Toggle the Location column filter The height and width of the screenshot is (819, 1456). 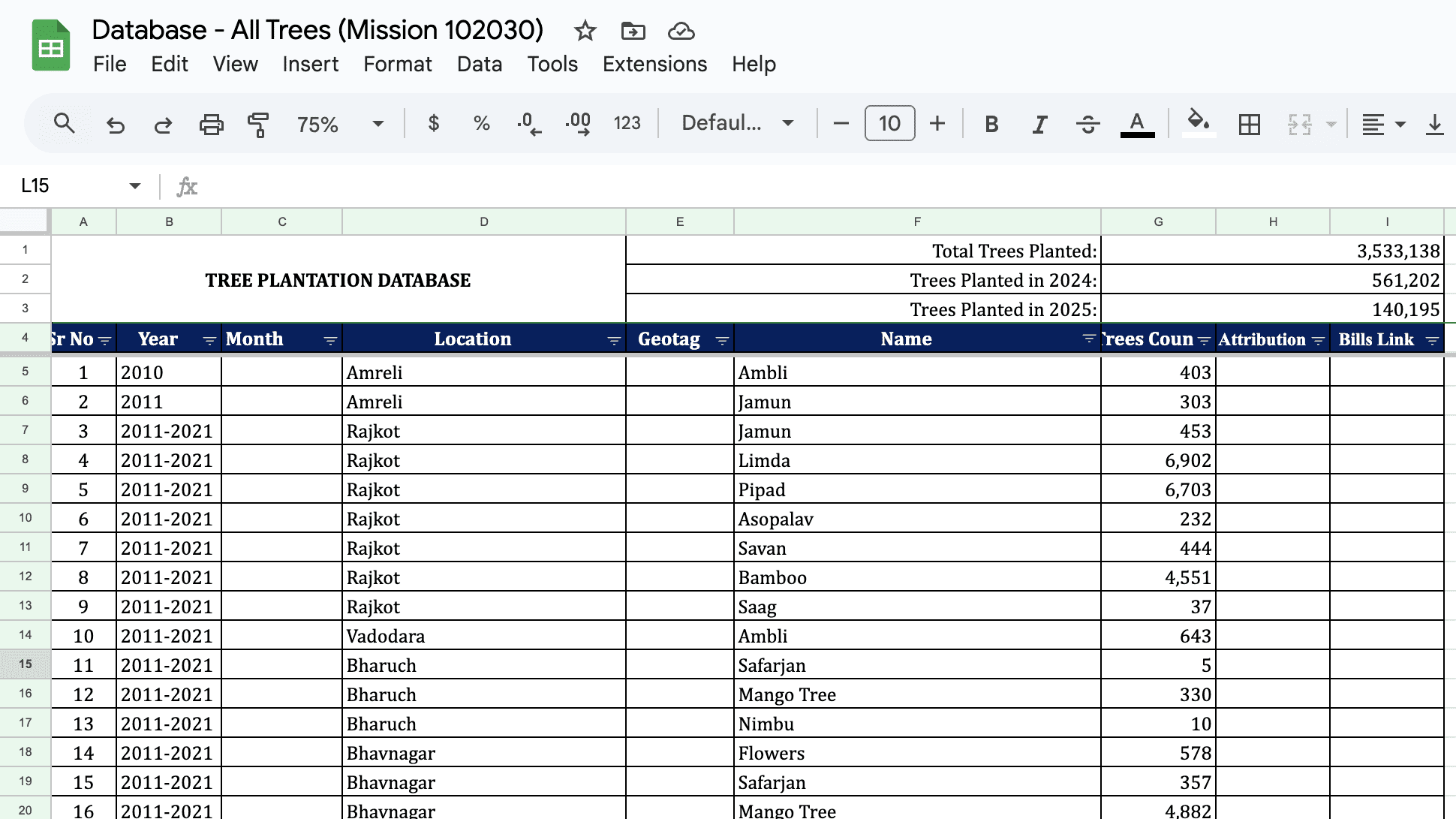click(613, 340)
